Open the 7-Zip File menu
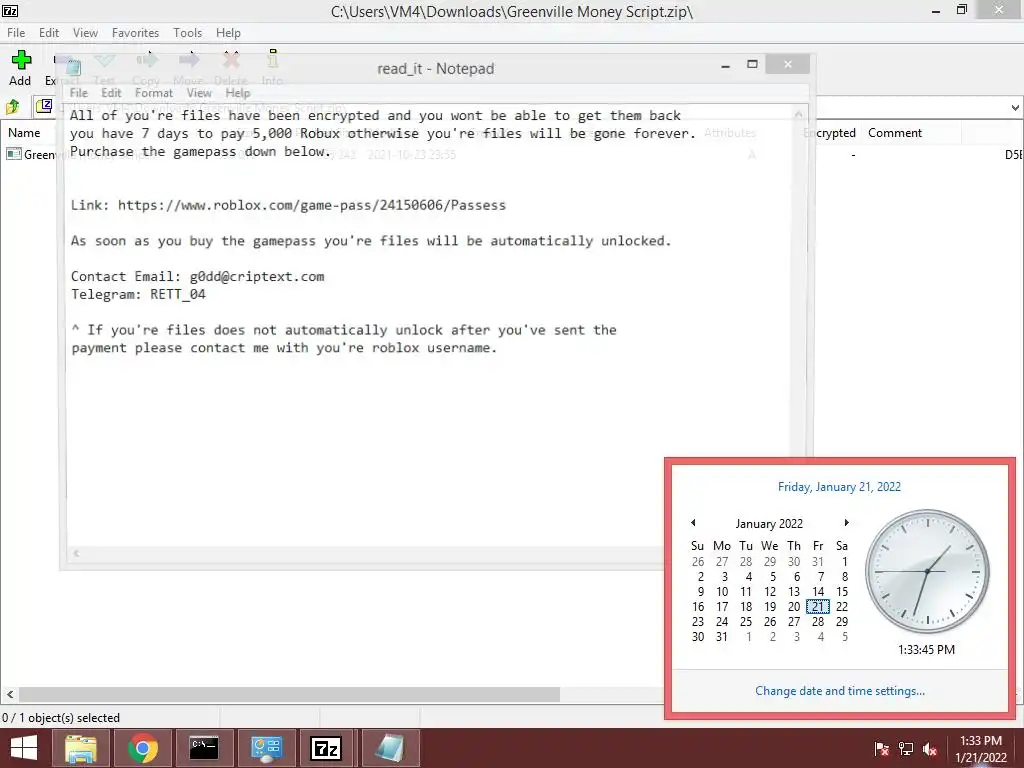 click(x=16, y=33)
